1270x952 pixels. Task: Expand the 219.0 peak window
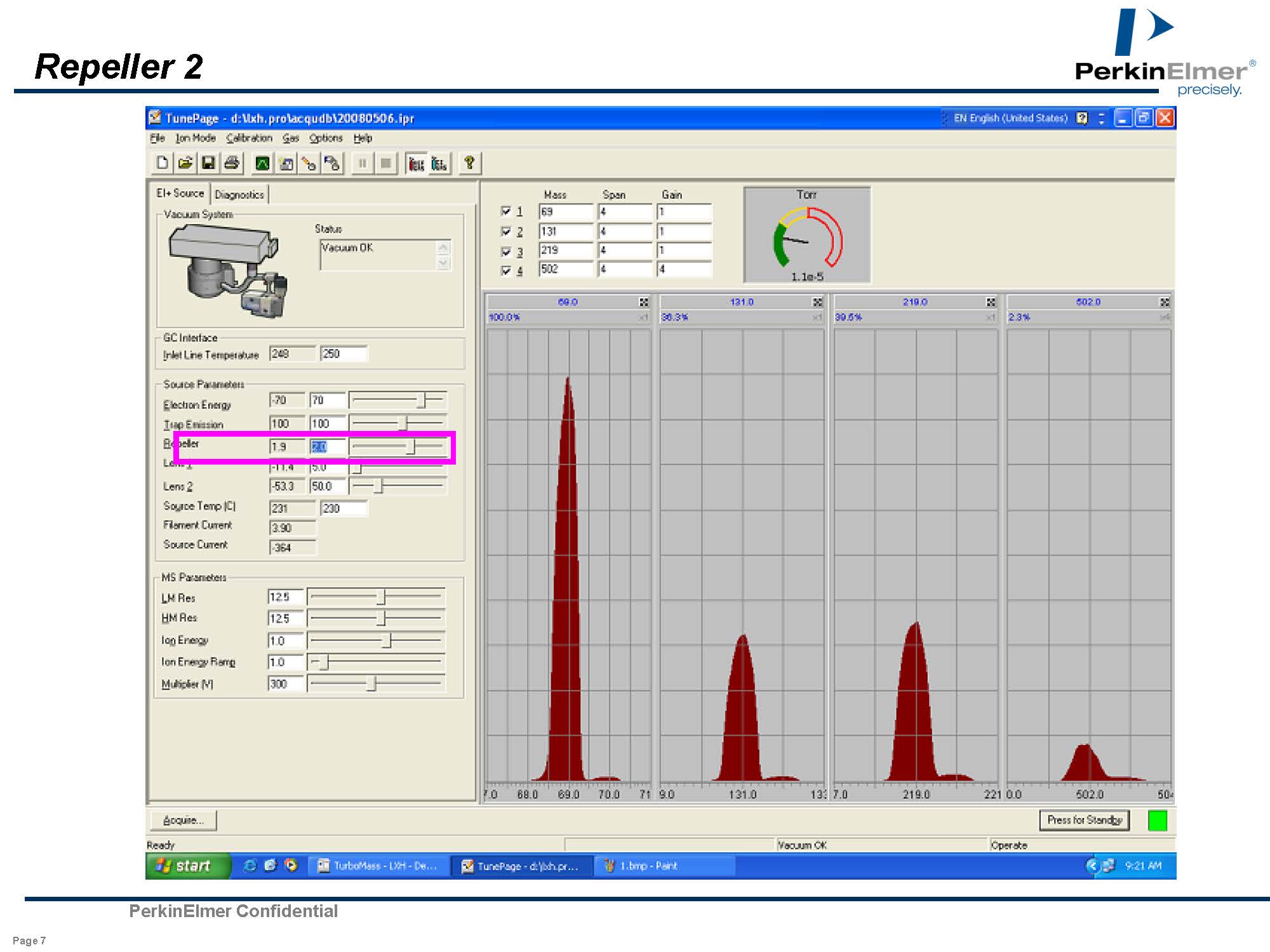(991, 302)
